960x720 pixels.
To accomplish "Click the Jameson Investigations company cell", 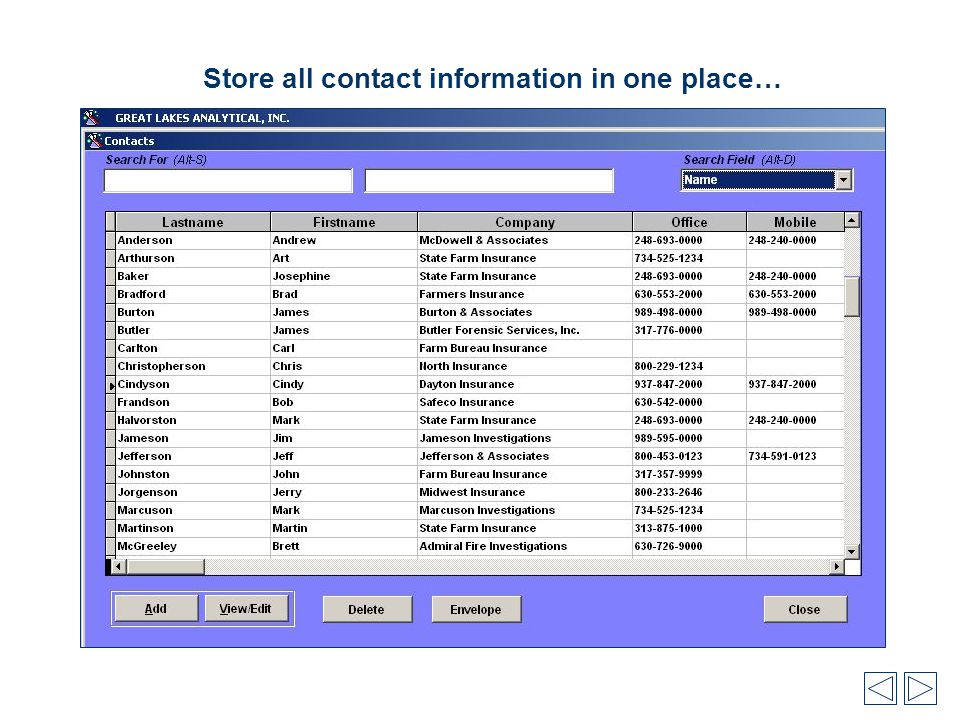I will click(525, 438).
